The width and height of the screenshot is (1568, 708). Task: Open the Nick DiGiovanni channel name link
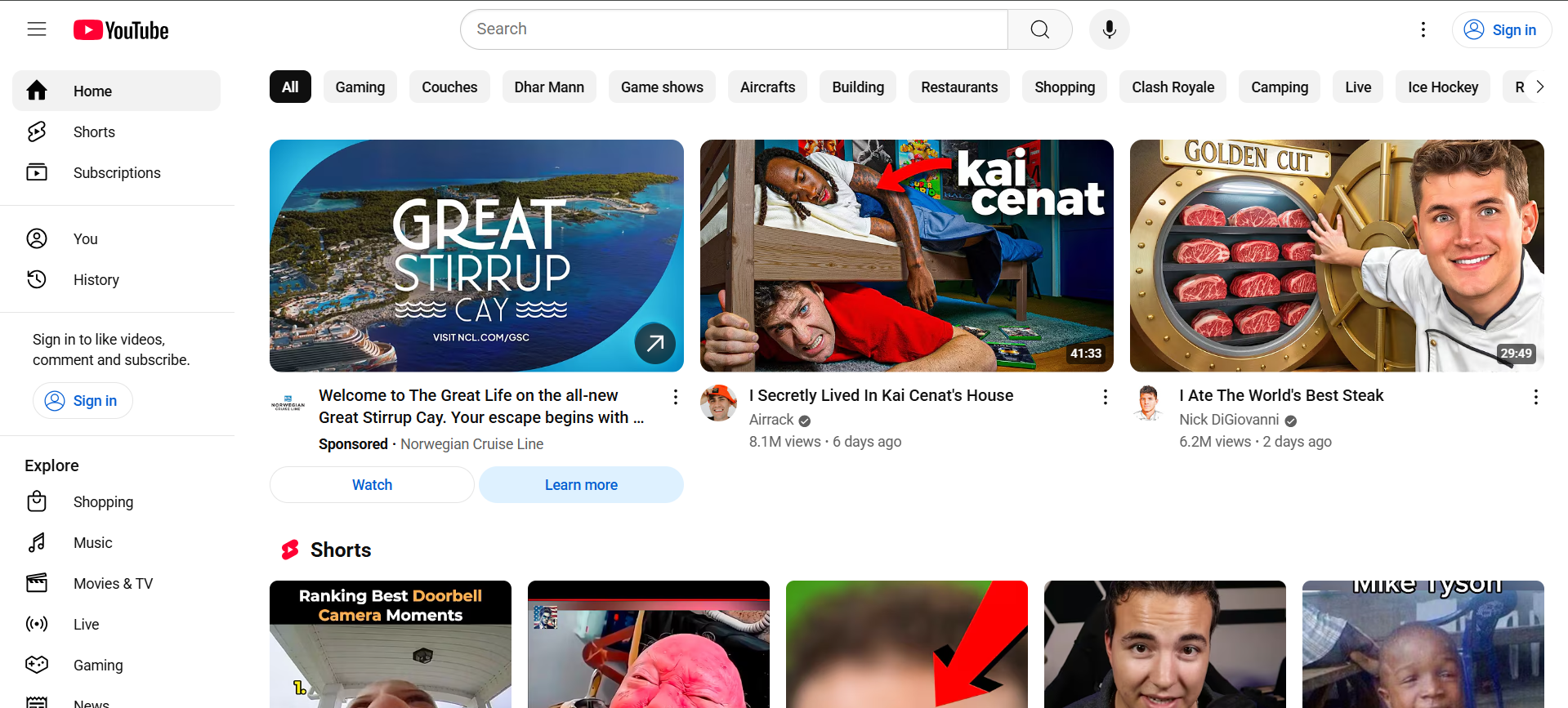(1229, 420)
